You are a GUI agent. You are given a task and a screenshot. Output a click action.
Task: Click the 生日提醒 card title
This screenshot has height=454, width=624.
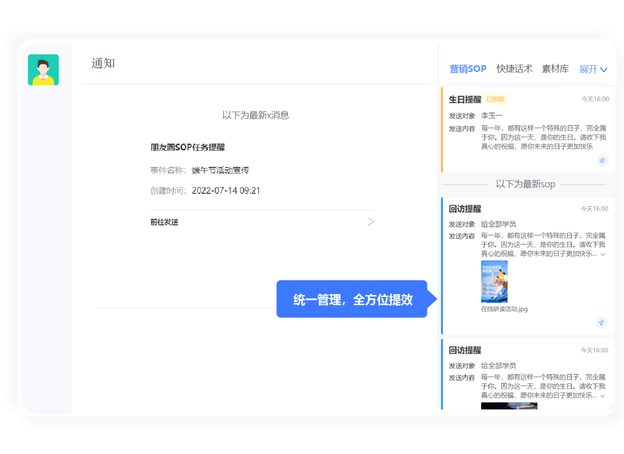point(465,100)
